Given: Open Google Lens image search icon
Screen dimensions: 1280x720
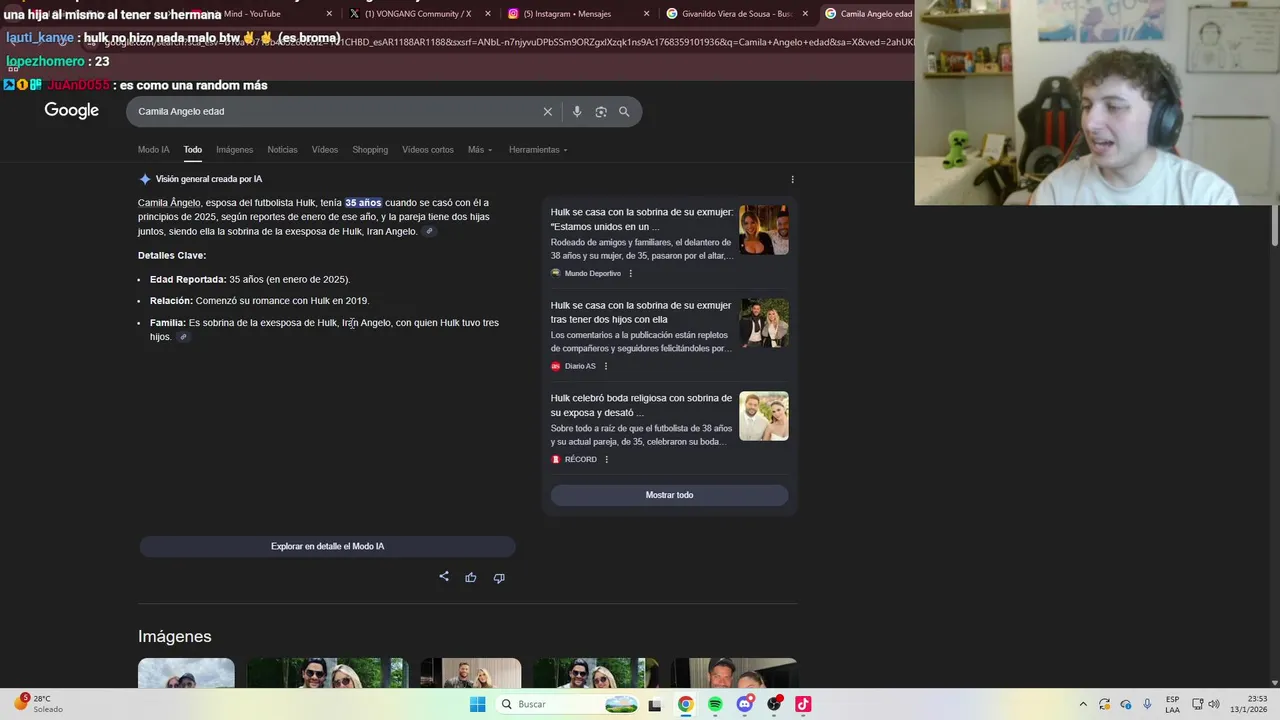Looking at the screenshot, I should tap(601, 112).
